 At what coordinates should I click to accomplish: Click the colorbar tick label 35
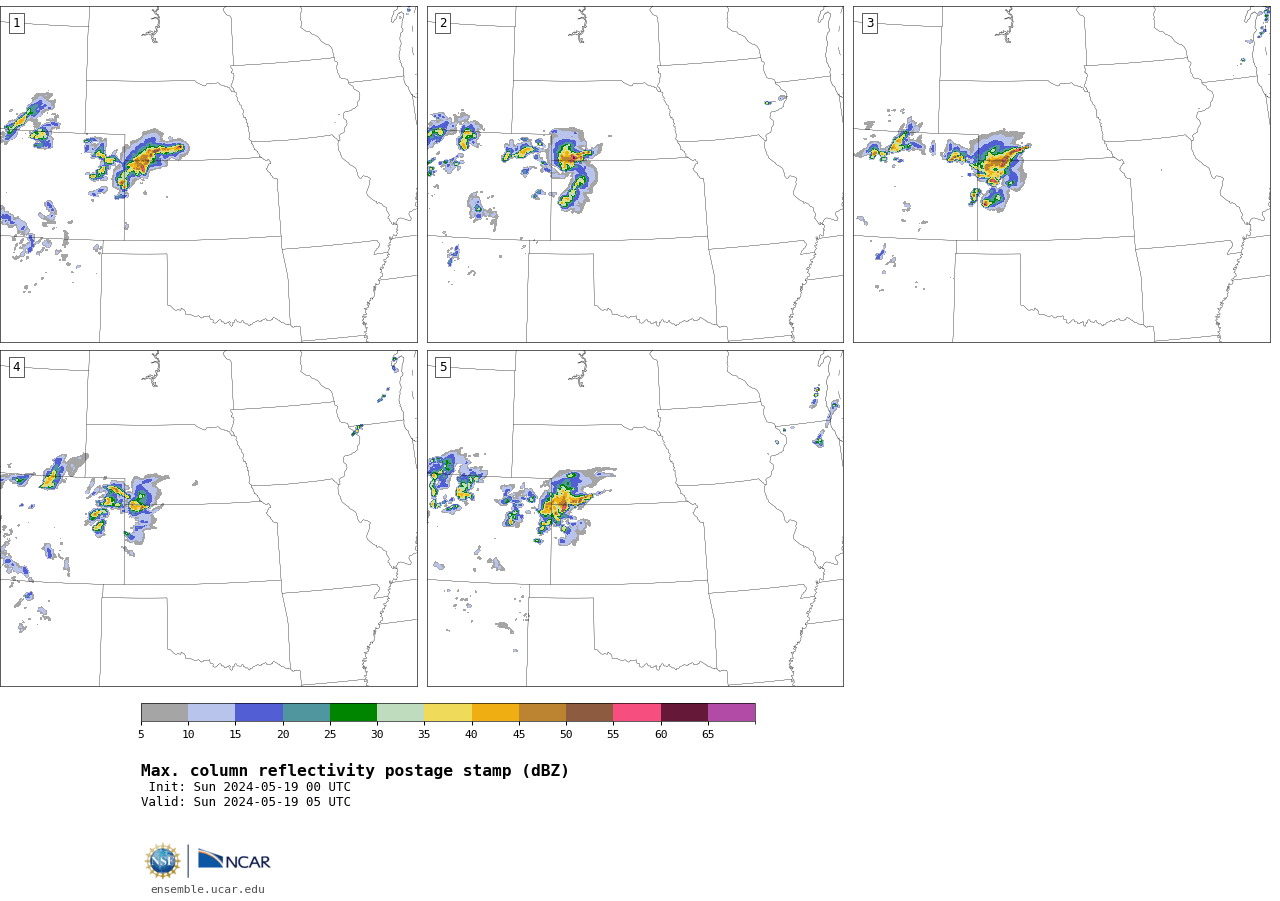pos(424,735)
